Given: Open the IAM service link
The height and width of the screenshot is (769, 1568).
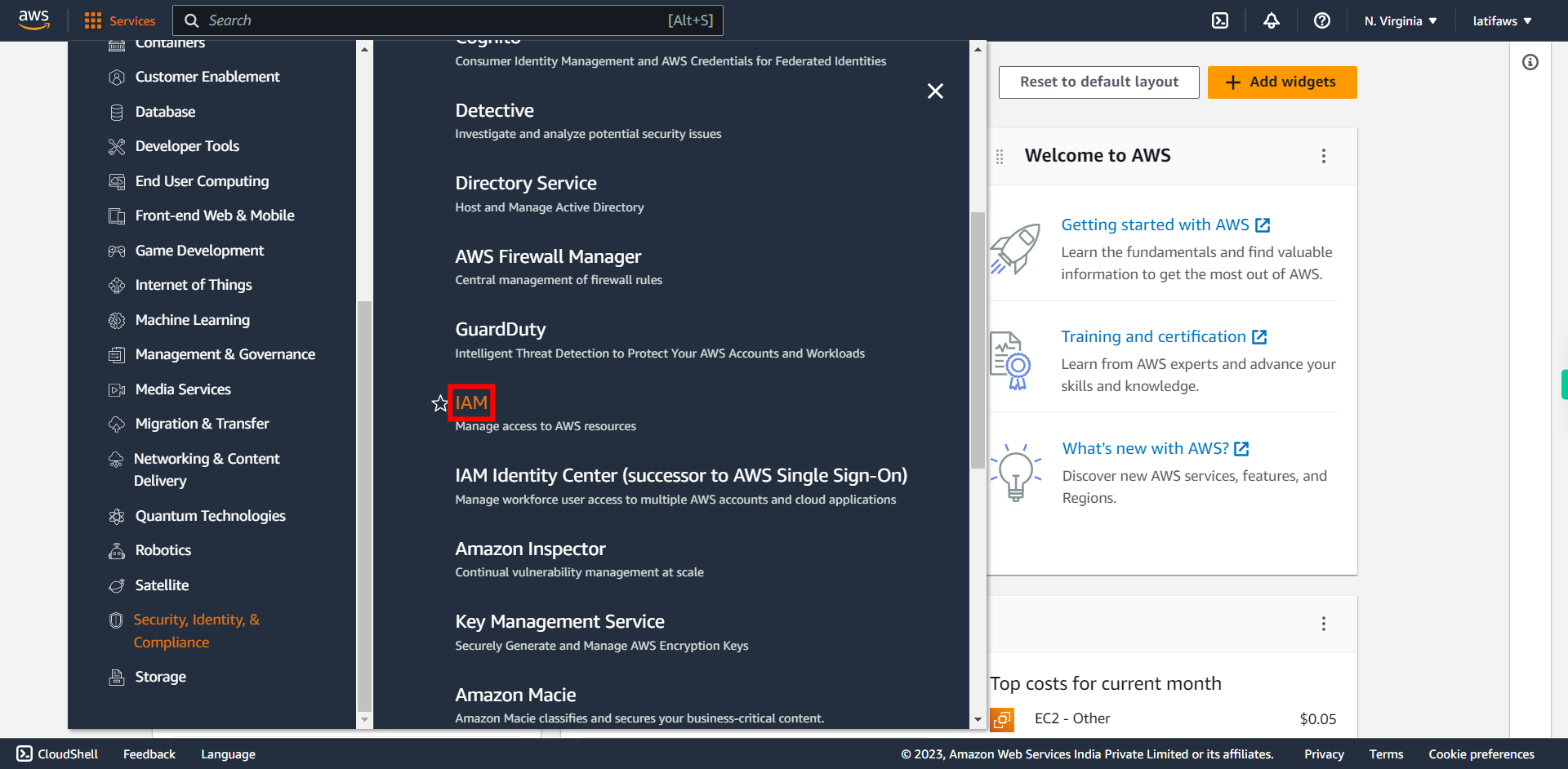Looking at the screenshot, I should (471, 402).
